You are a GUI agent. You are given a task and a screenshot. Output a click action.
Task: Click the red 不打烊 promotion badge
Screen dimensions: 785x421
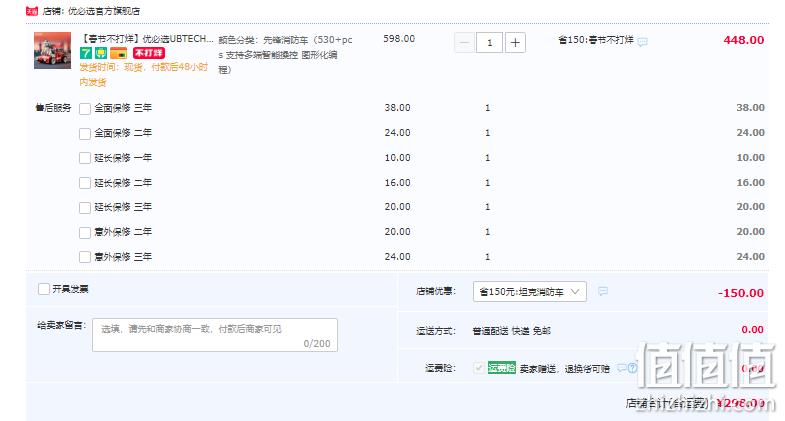[x=149, y=53]
